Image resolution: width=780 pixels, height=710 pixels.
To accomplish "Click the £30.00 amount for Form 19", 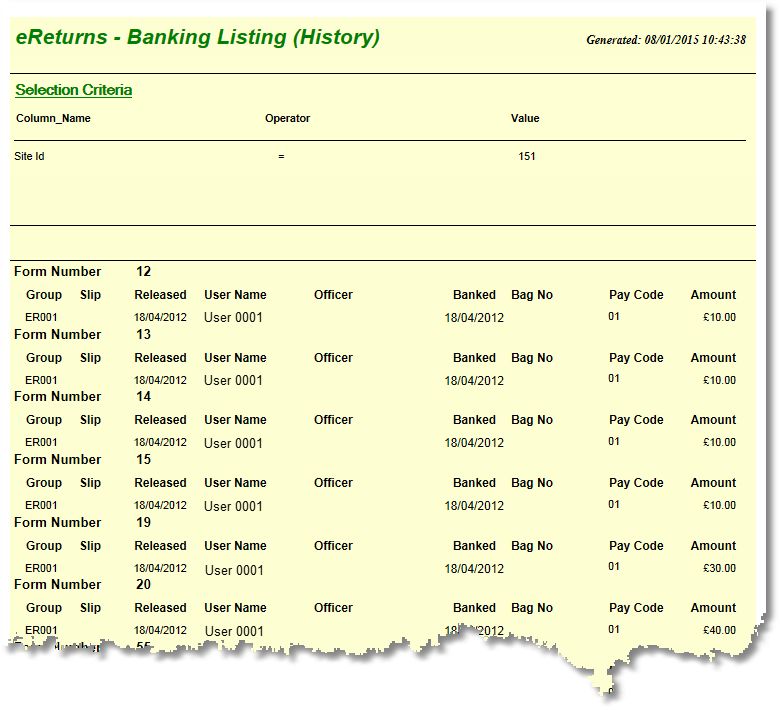I will (x=719, y=568).
